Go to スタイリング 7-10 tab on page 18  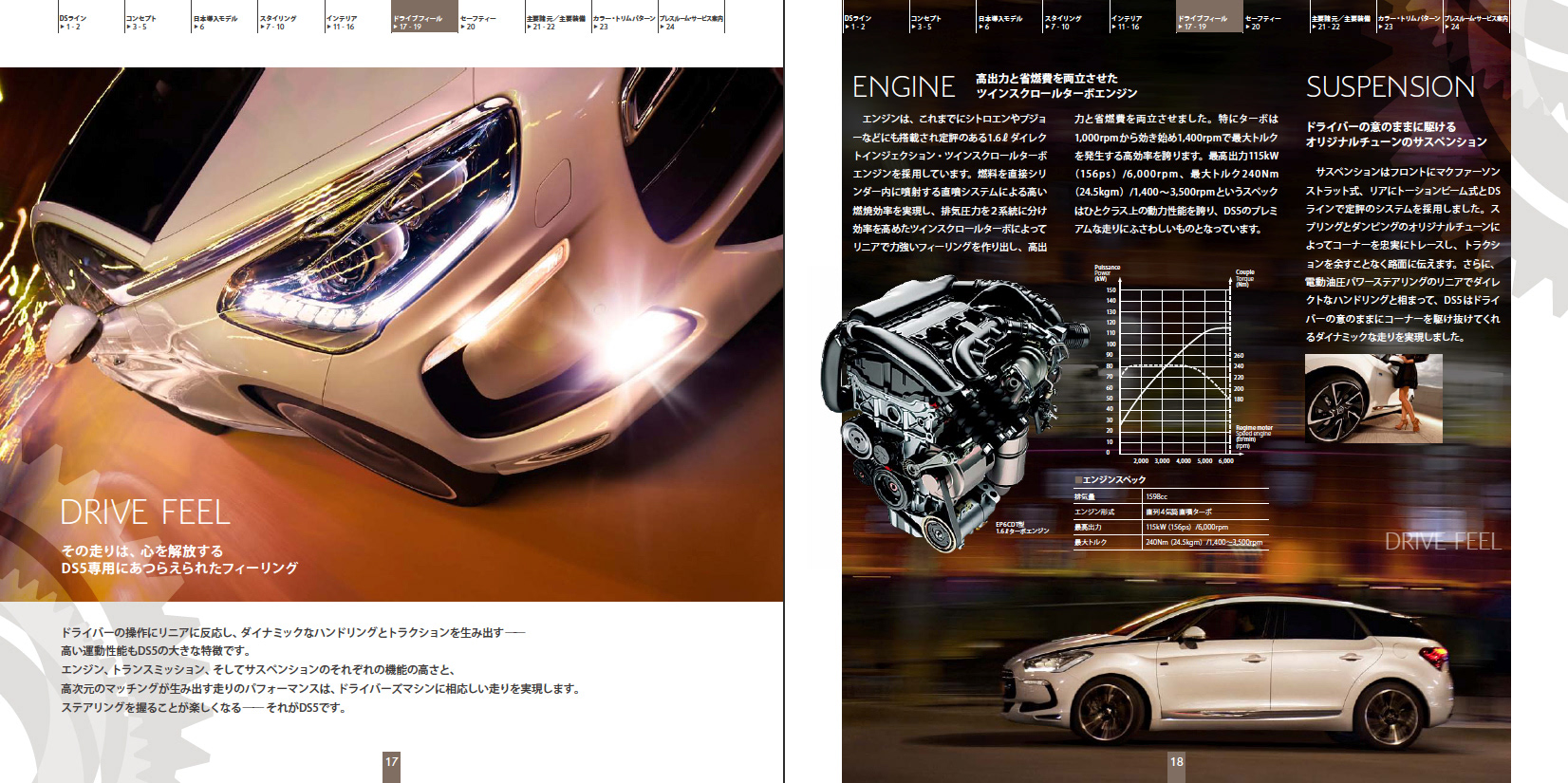[x=1076, y=18]
